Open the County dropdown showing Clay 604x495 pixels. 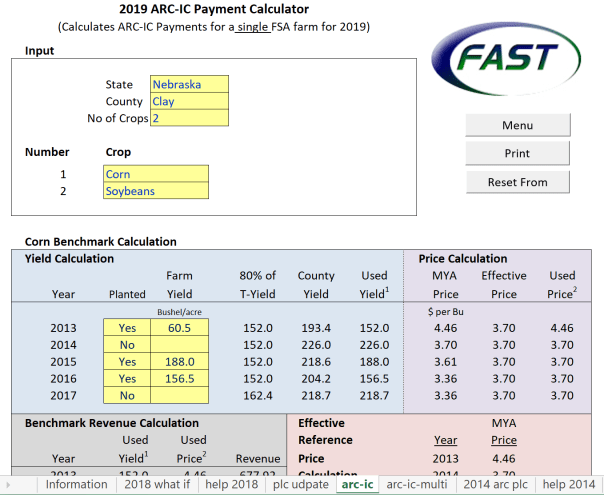[x=189, y=102]
